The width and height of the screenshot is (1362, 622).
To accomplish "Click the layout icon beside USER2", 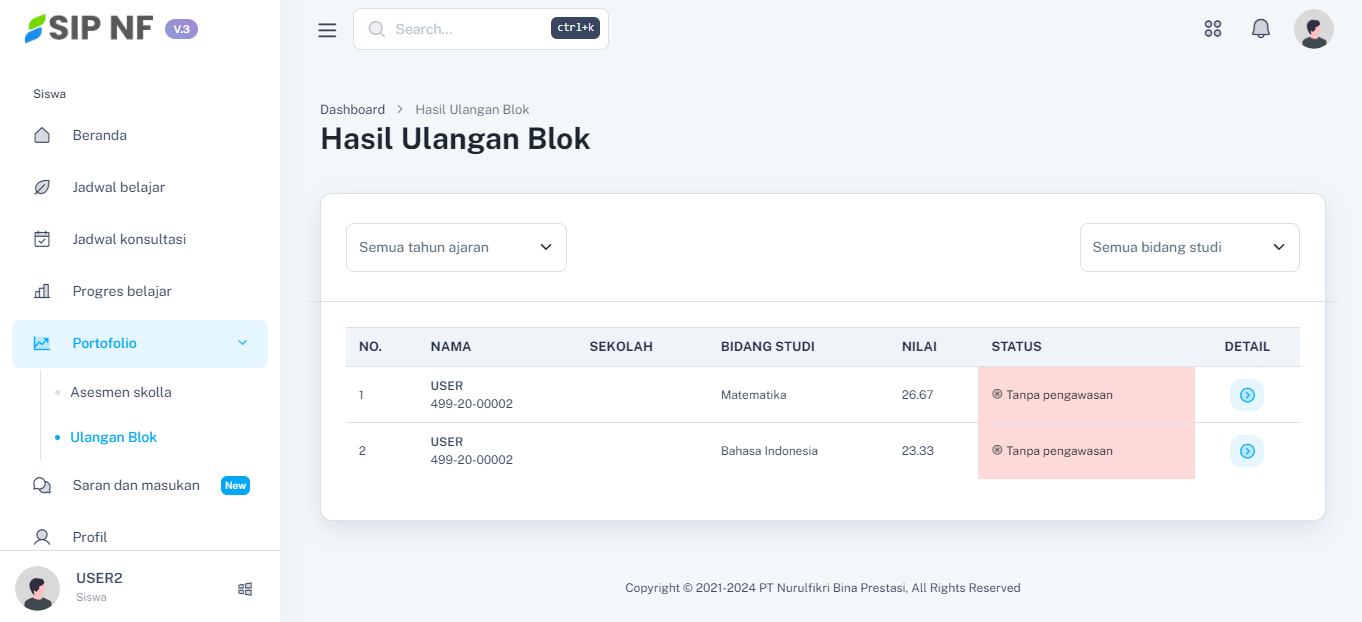I will tap(245, 589).
